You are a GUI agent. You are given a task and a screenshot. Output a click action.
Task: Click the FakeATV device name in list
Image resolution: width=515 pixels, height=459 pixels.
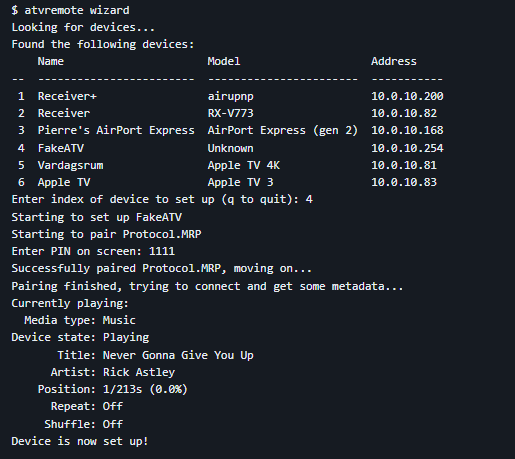61,148
